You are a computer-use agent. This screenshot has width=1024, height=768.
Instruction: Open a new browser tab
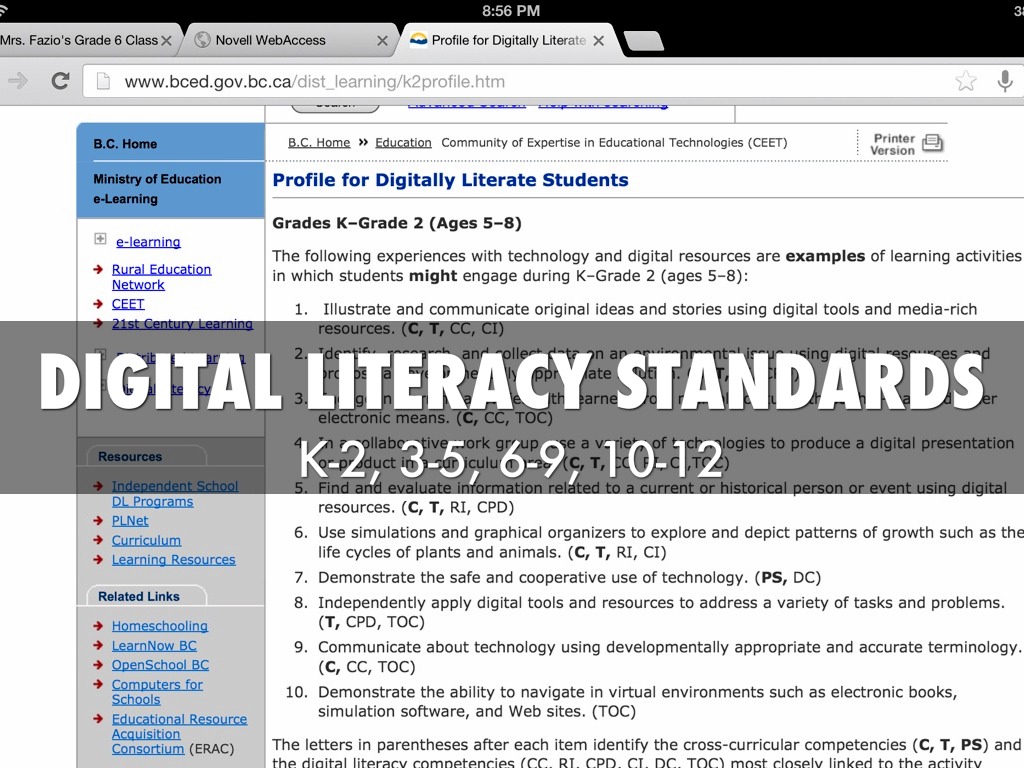pos(643,41)
